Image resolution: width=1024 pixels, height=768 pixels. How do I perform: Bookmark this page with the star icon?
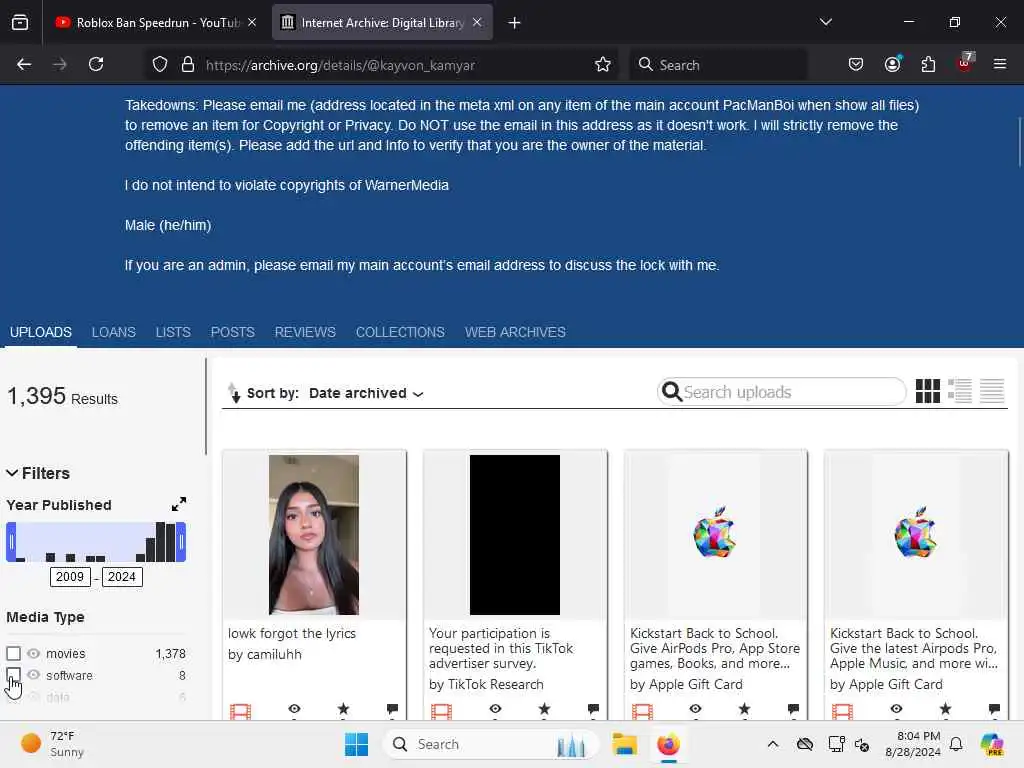click(603, 65)
